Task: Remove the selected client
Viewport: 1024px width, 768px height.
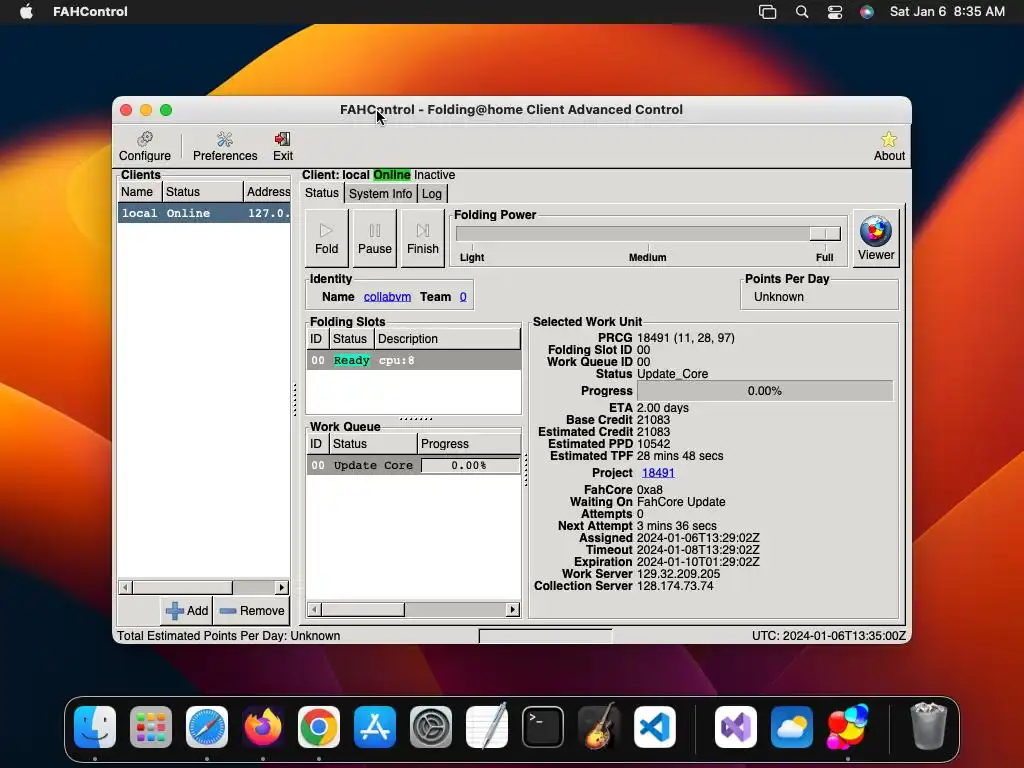Action: click(252, 611)
